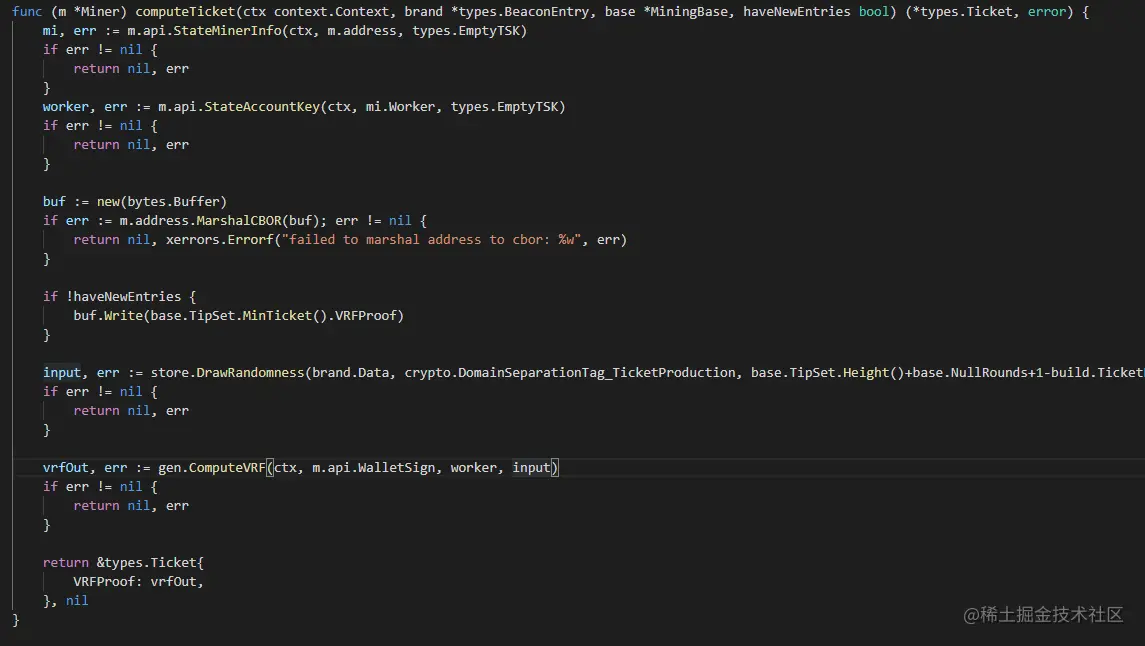Click *types.Ticket in the return signature

click(x=962, y=12)
